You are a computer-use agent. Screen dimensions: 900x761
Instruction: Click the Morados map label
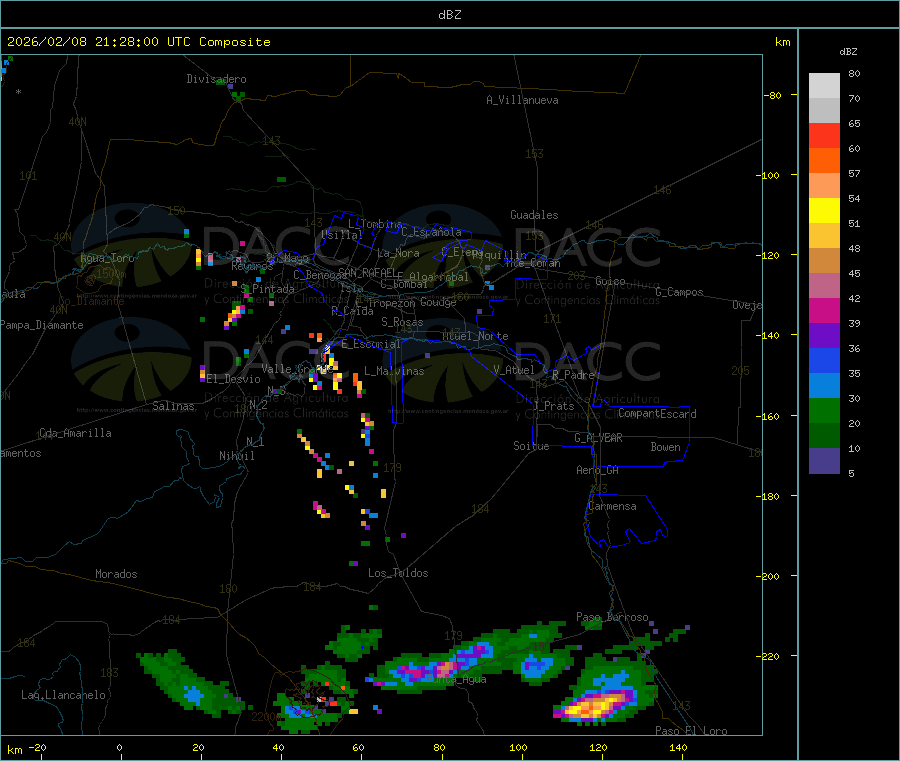[116, 574]
